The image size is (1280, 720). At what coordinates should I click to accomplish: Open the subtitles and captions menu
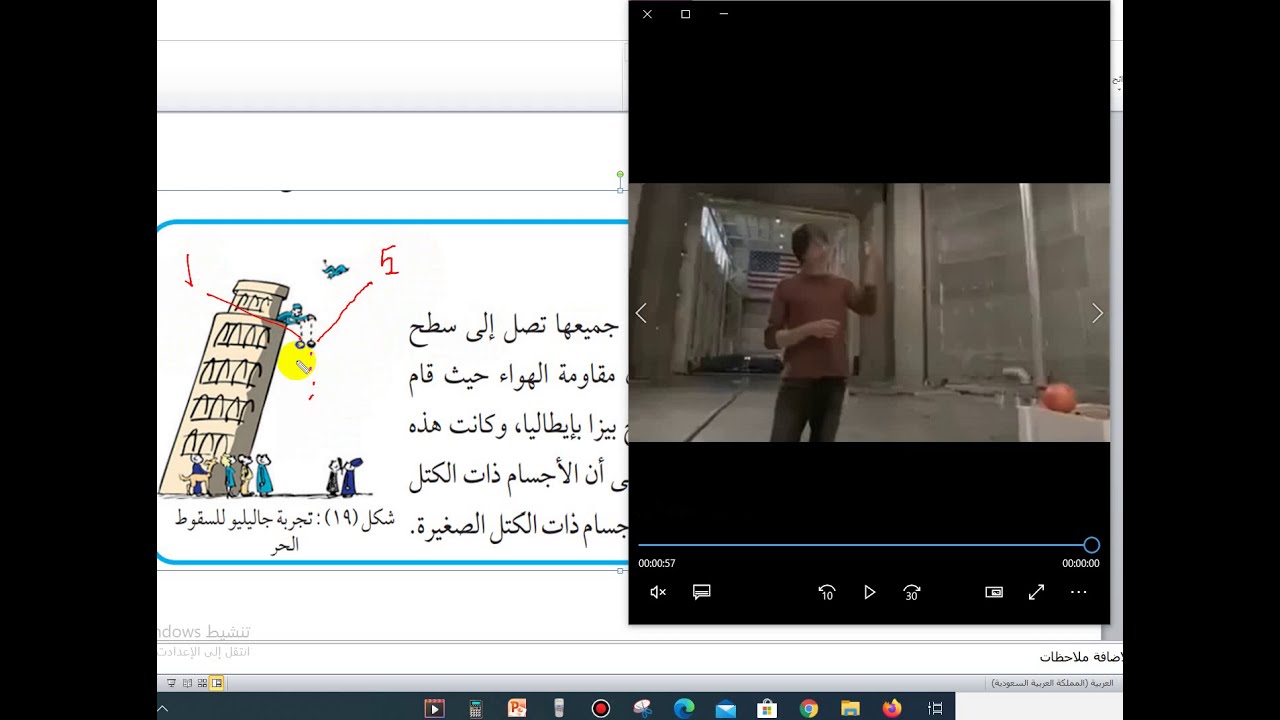click(702, 592)
